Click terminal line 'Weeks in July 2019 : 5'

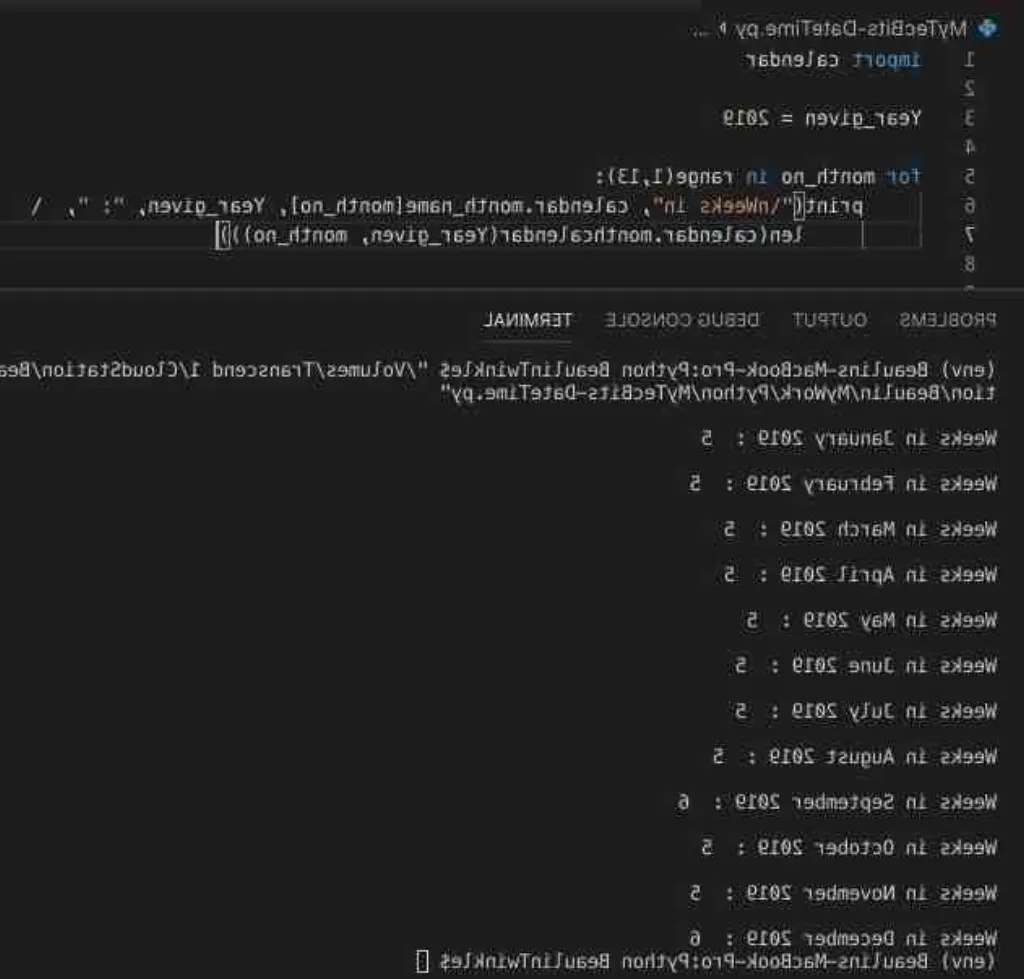point(865,711)
